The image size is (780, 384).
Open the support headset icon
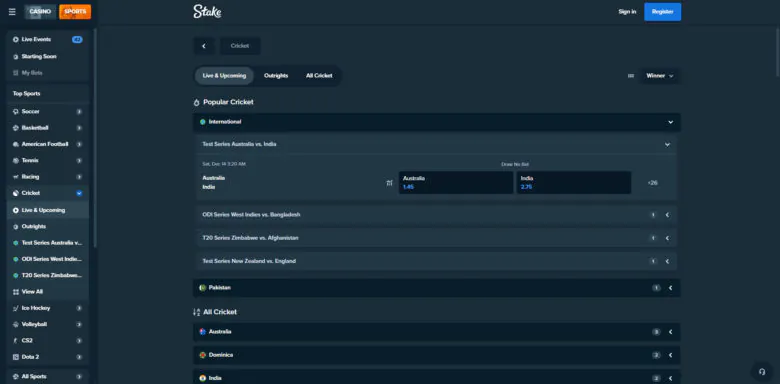(762, 372)
